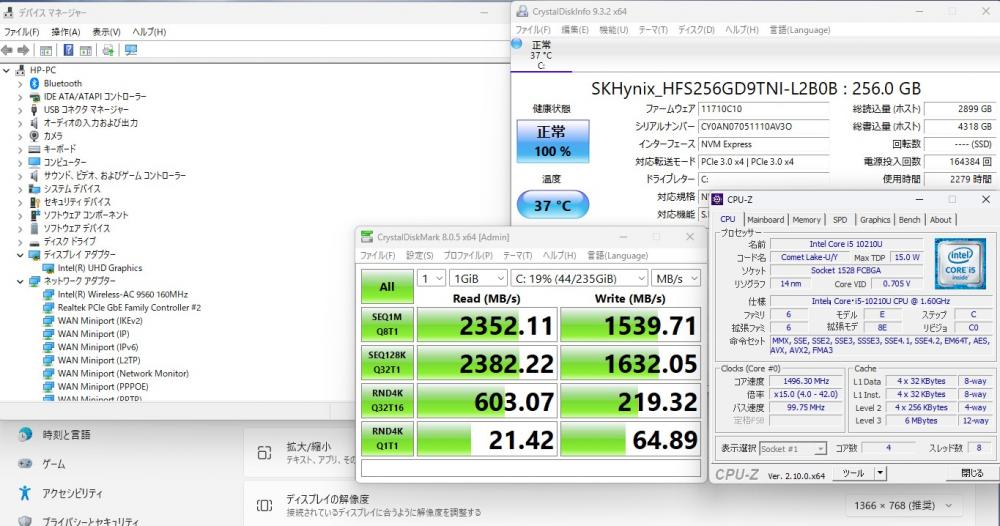Collapse the Network adapters (ネットワーク アダプター) category

click(x=20, y=281)
